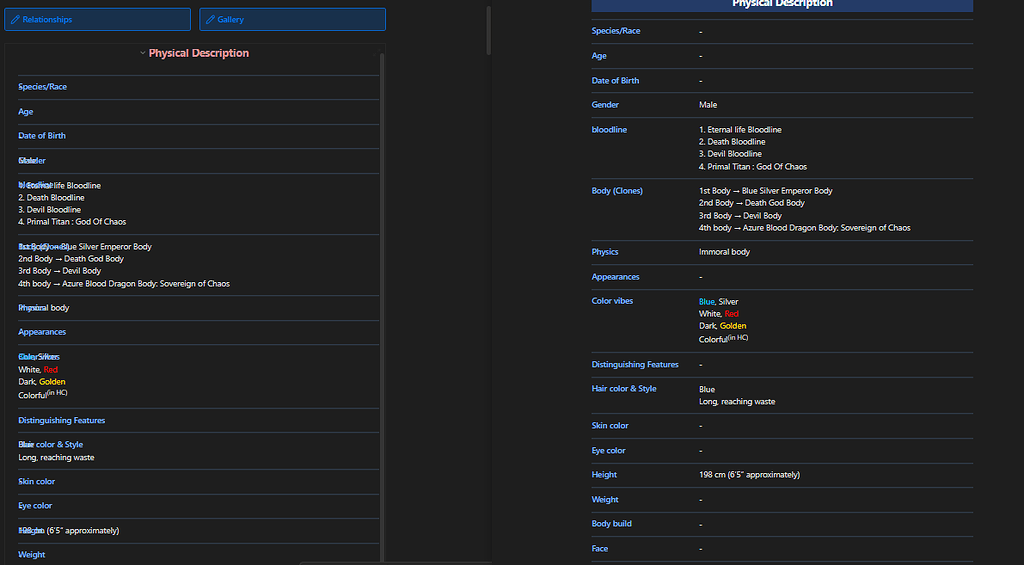Select Weight label in left editor

(31, 555)
